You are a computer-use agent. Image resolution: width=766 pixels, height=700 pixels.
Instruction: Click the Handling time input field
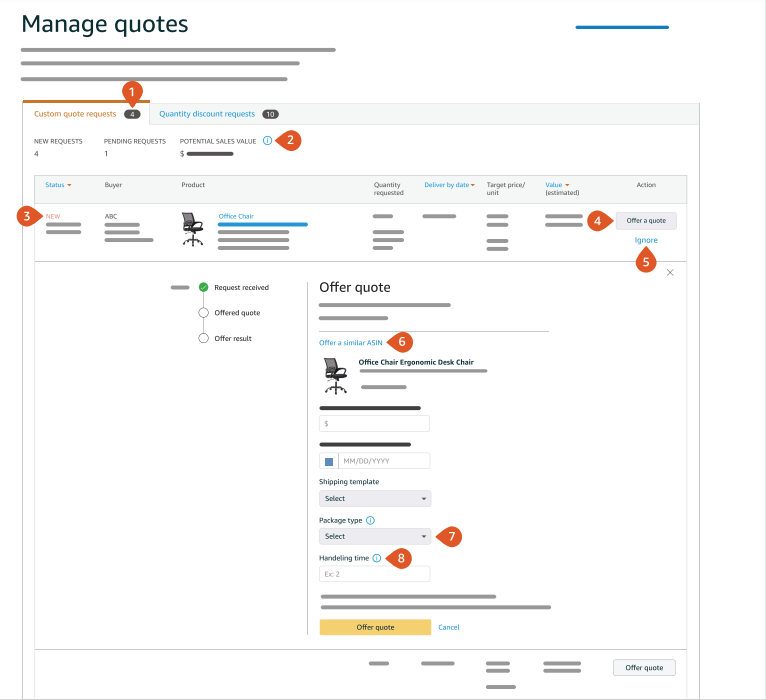[375, 574]
